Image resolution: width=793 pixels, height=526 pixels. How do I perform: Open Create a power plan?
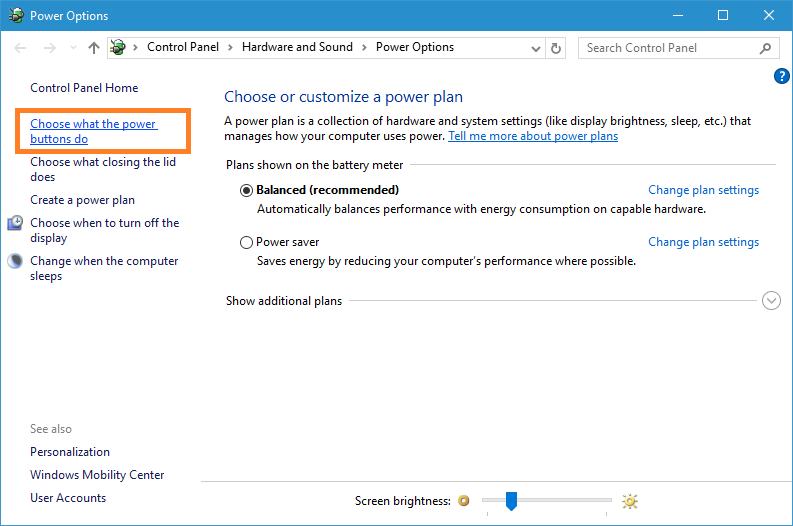pyautogui.click(x=82, y=200)
